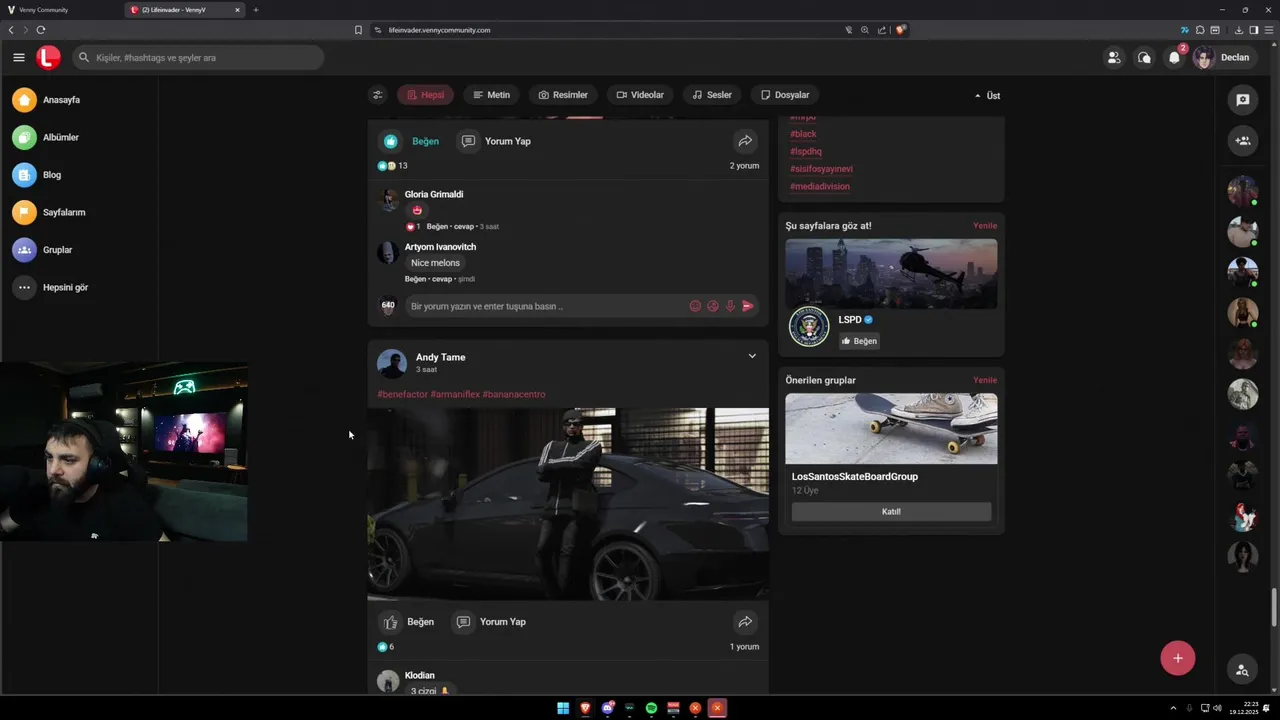Show hidden icons in system tray

(x=1173, y=708)
